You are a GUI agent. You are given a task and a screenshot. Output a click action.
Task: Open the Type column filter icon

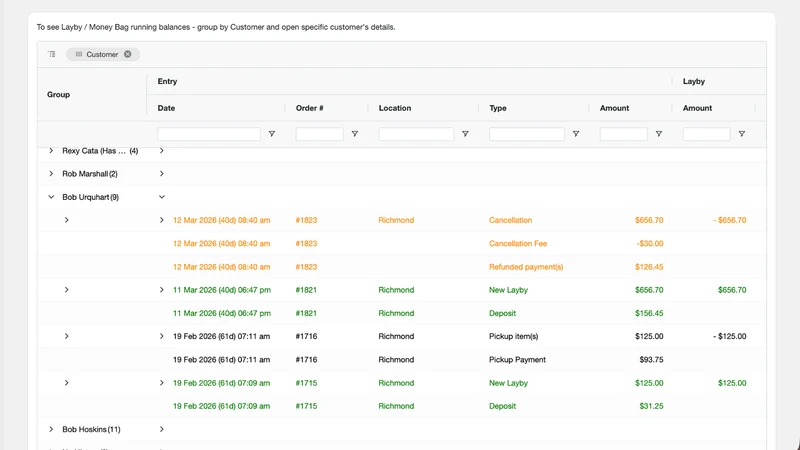tap(576, 134)
